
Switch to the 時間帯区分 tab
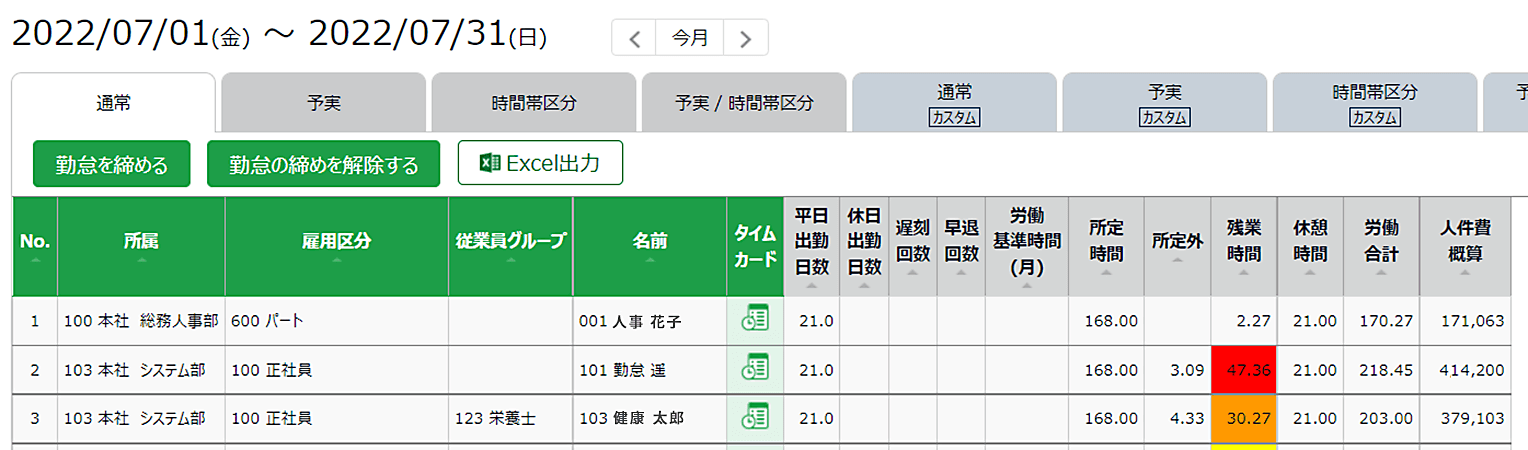pos(534,102)
